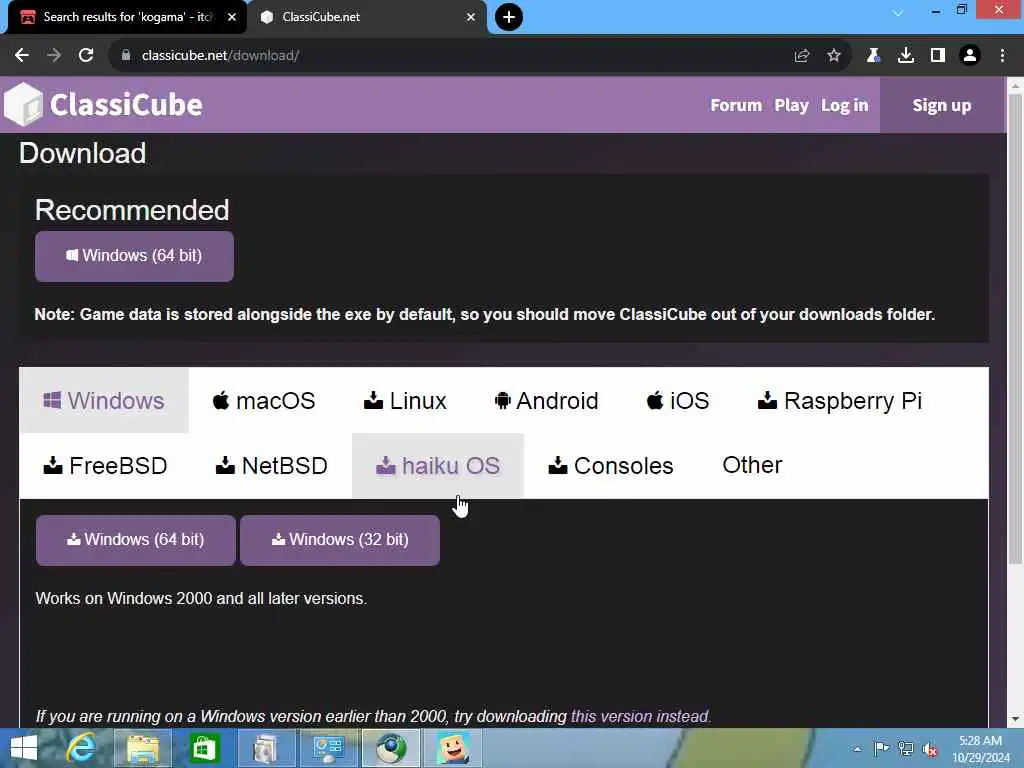Open the Forum link
The width and height of the screenshot is (1024, 768).
pyautogui.click(x=736, y=105)
